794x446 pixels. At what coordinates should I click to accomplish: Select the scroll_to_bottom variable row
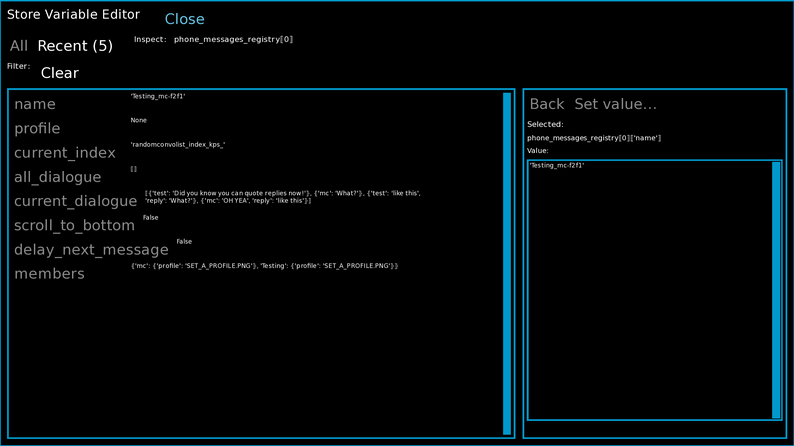tap(74, 225)
